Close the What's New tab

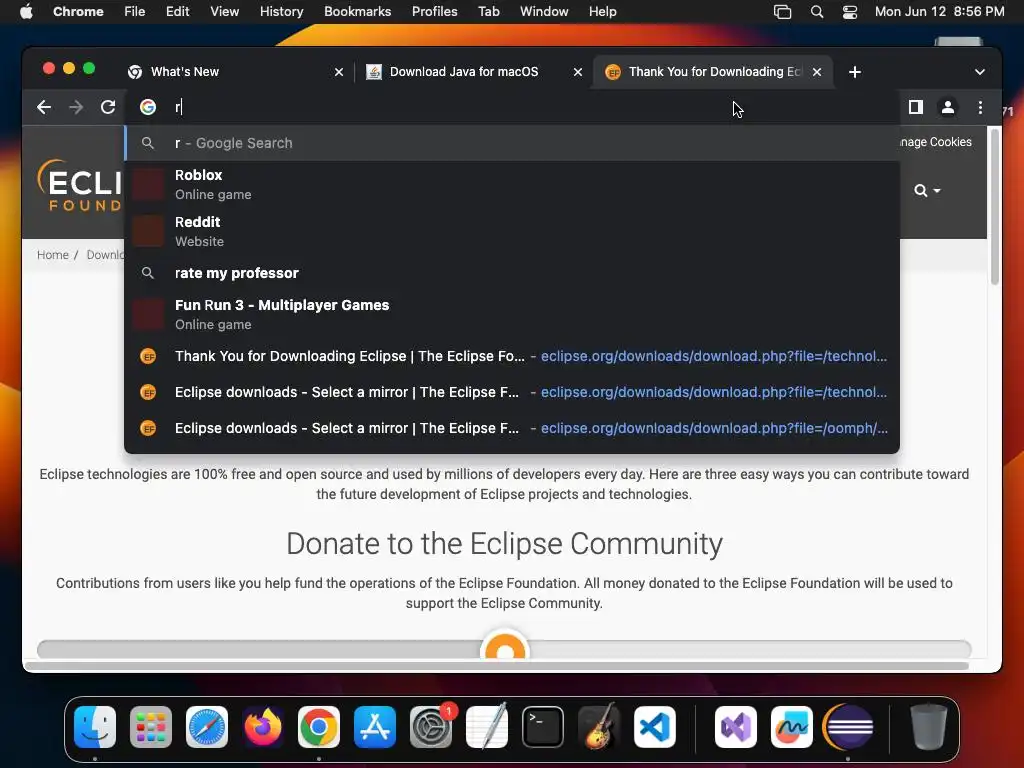point(339,72)
